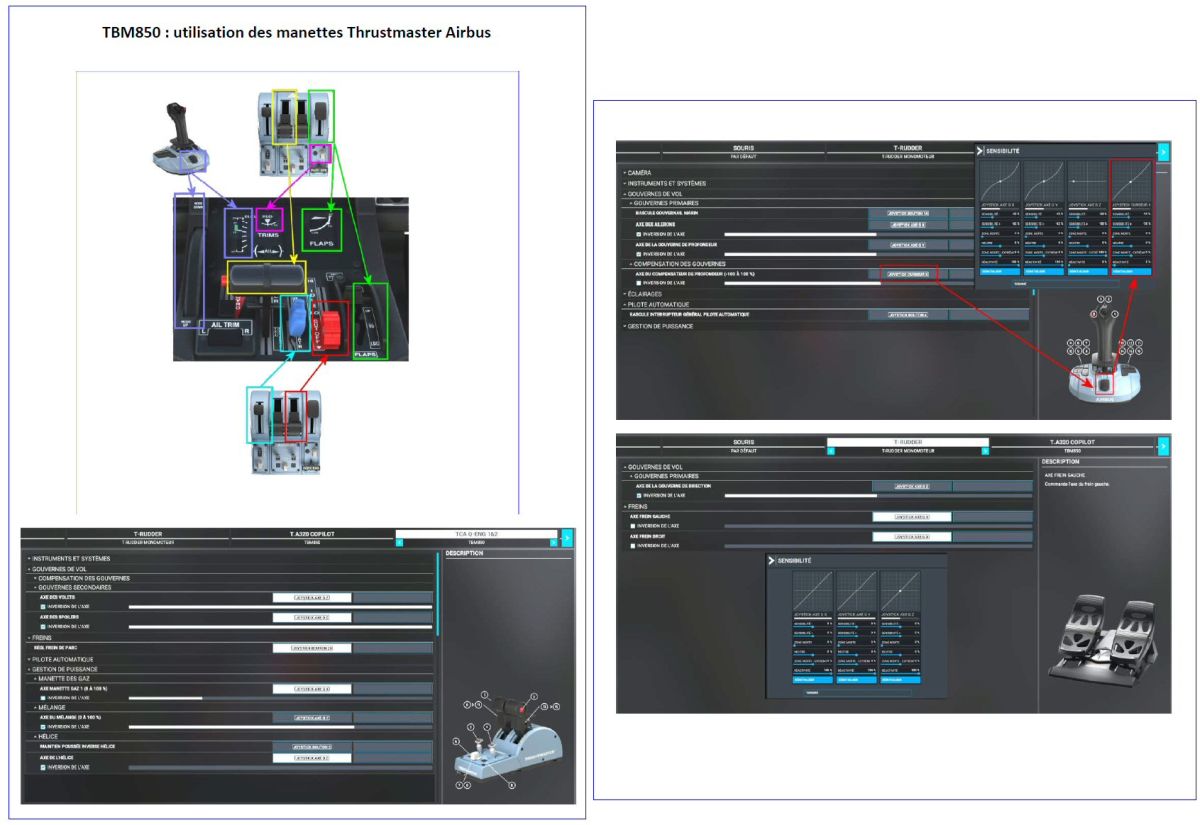The image size is (1200, 825).
Task: Click previous-profile arrow under T-RUDDER in pedals panel
Action: tap(831, 451)
